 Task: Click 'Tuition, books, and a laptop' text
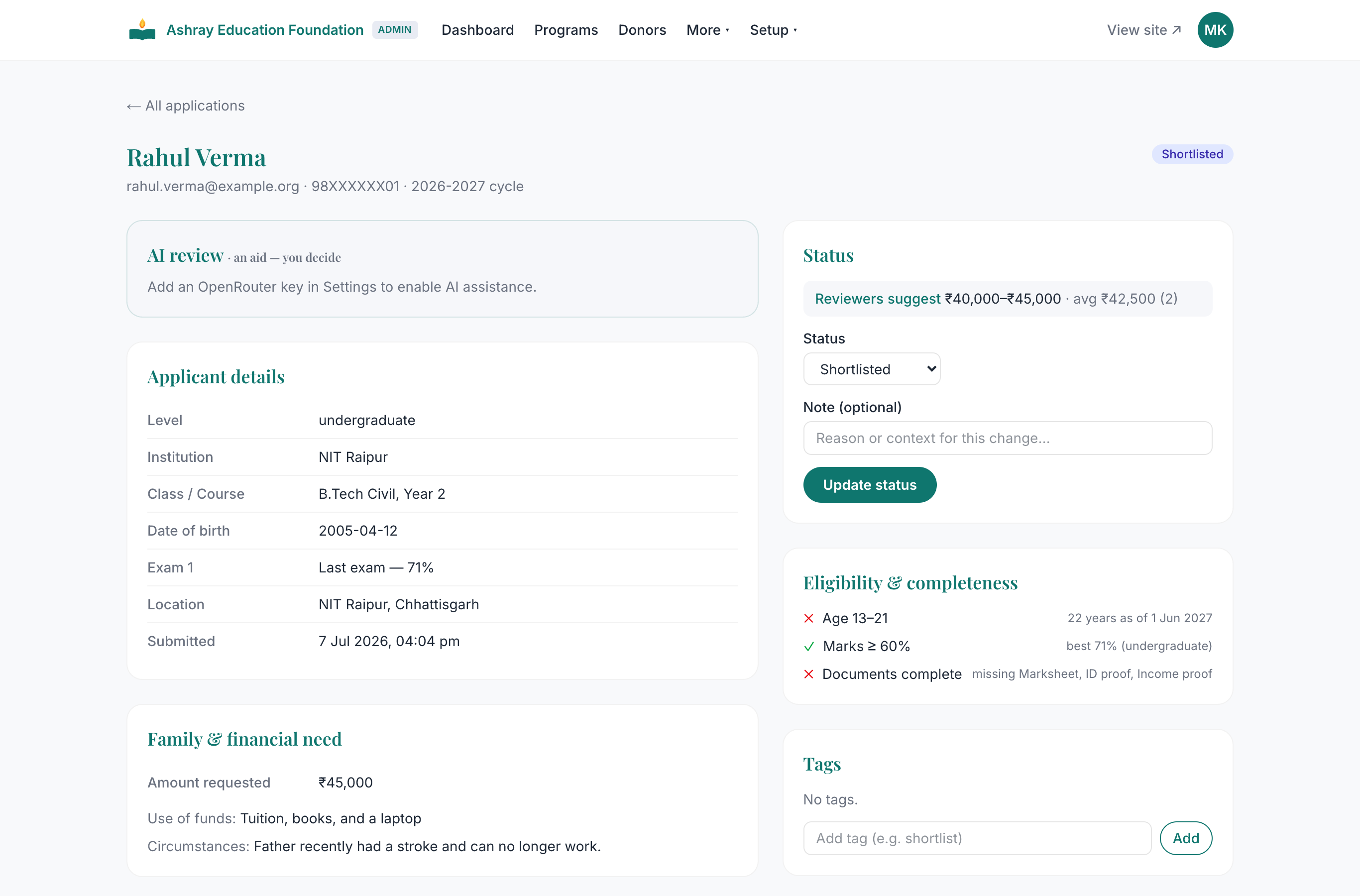tap(330, 818)
